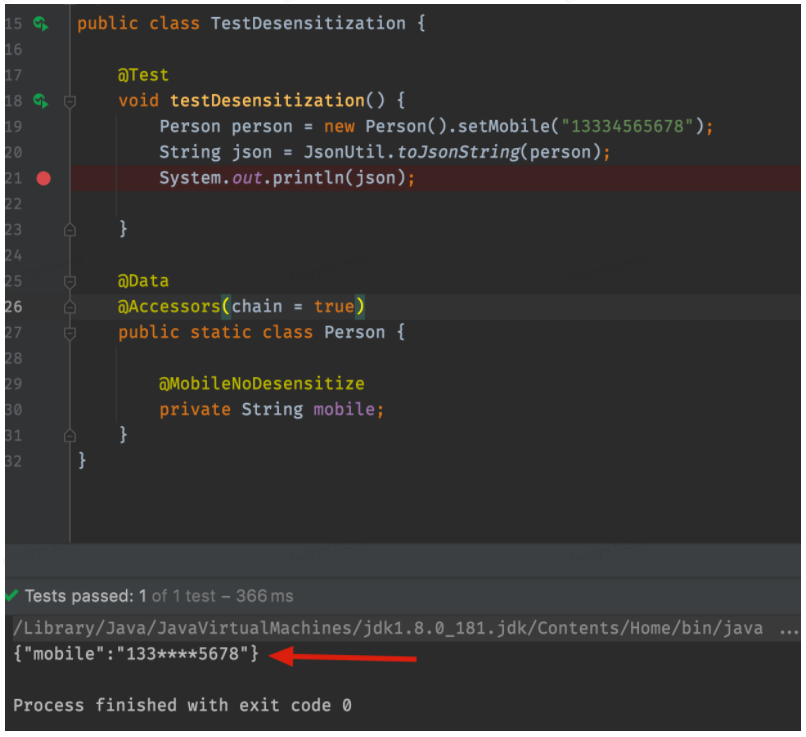This screenshot has width=806, height=737.
Task: Click the Process finished exit code line
Action: coord(182,705)
